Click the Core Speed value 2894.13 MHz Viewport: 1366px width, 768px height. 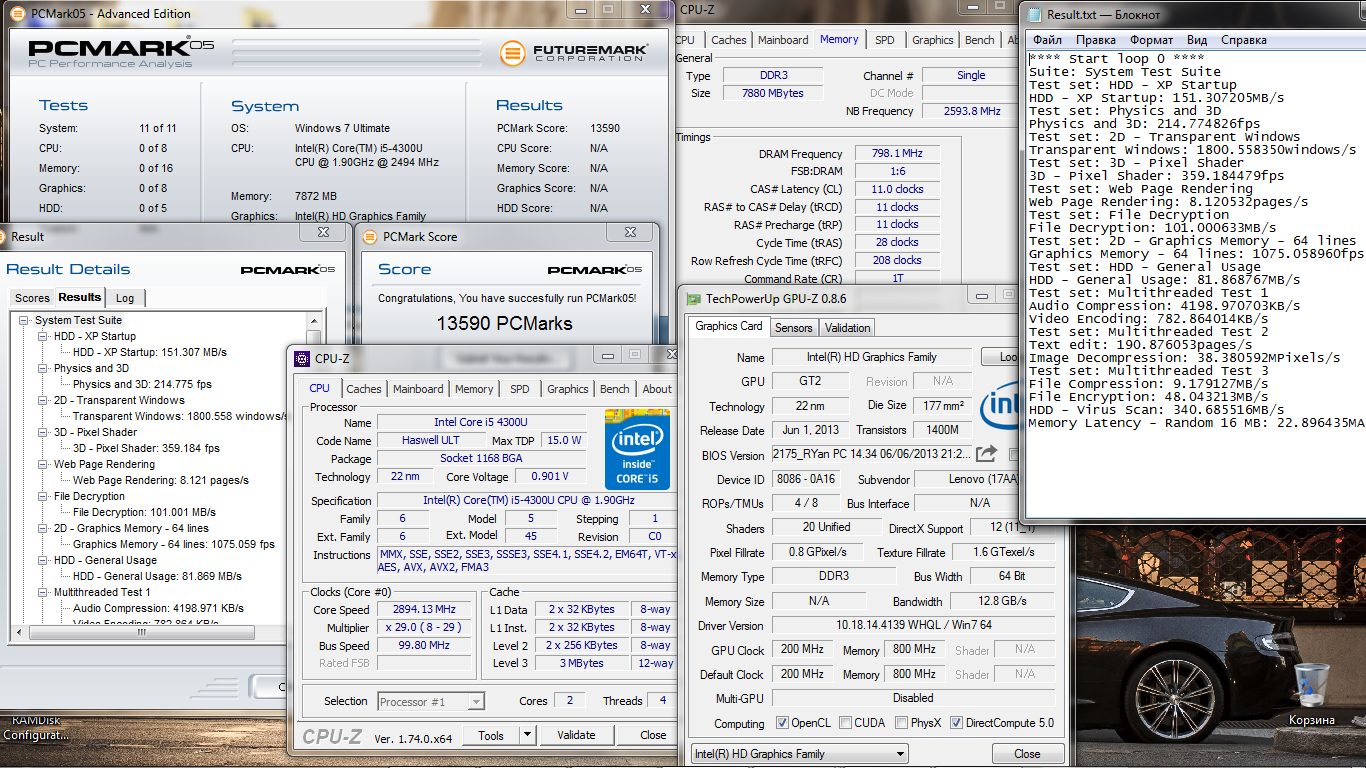point(424,610)
